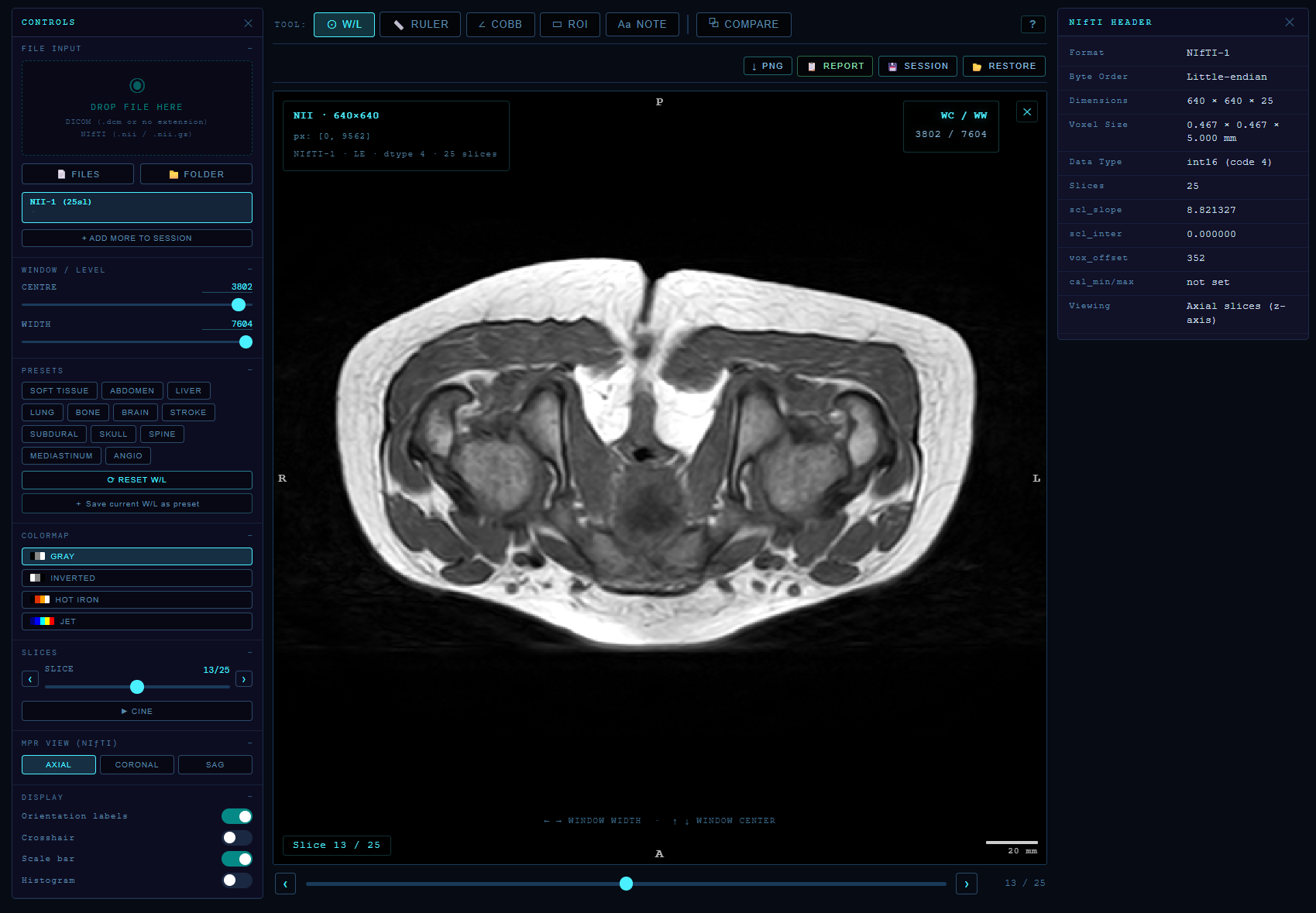Collapse the Display section
1316x913 pixels.
point(249,798)
